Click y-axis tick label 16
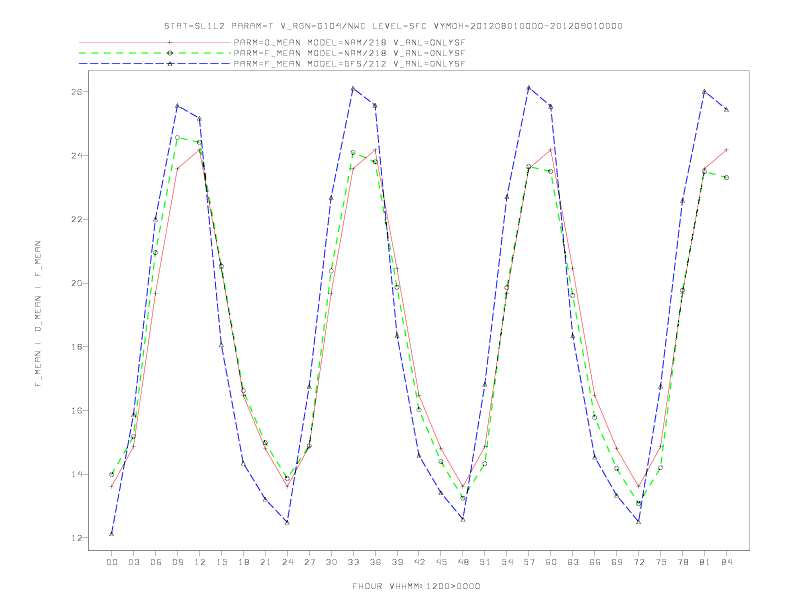The image size is (792, 612). [77, 411]
